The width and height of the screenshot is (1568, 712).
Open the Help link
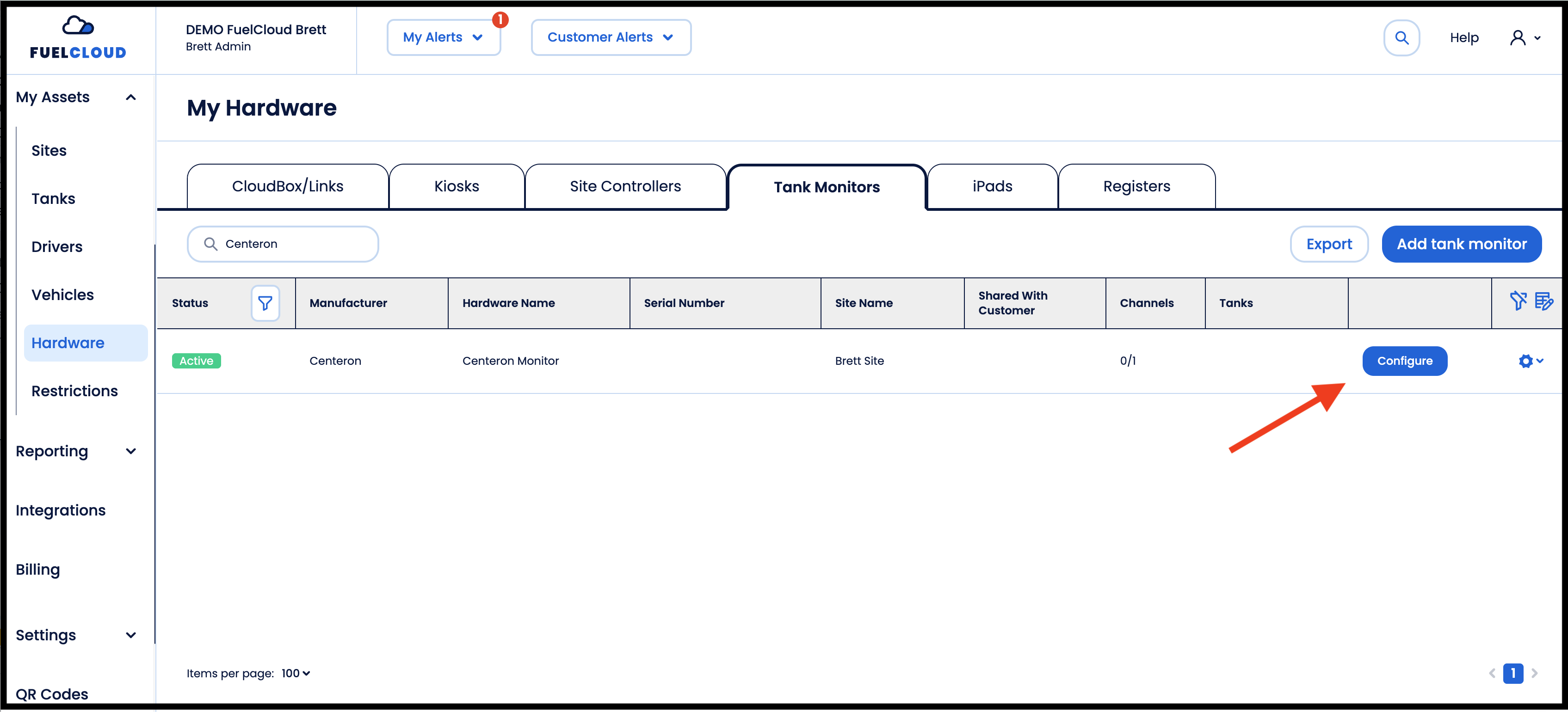(x=1464, y=38)
